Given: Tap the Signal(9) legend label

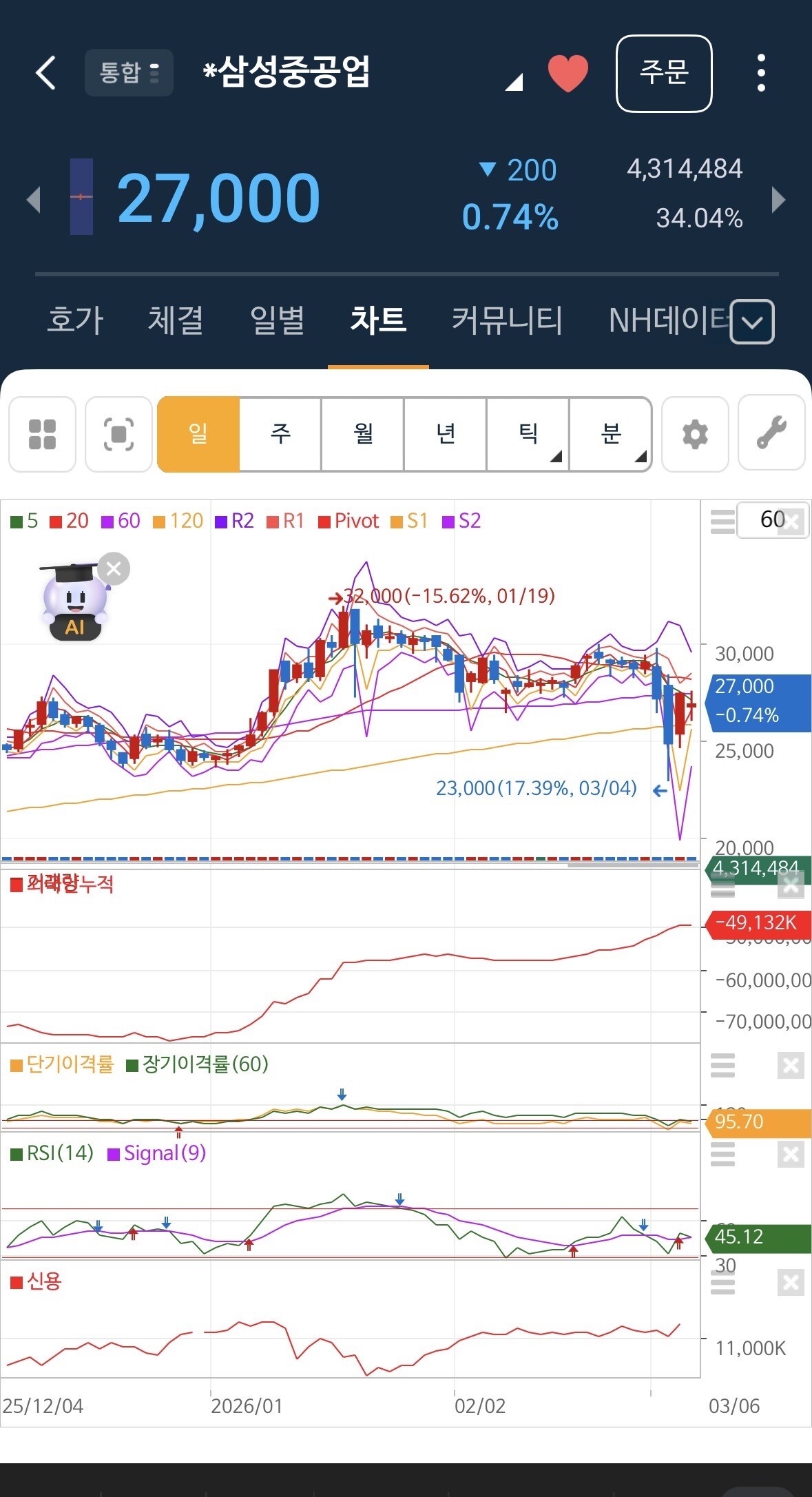Looking at the screenshot, I should (x=157, y=1153).
